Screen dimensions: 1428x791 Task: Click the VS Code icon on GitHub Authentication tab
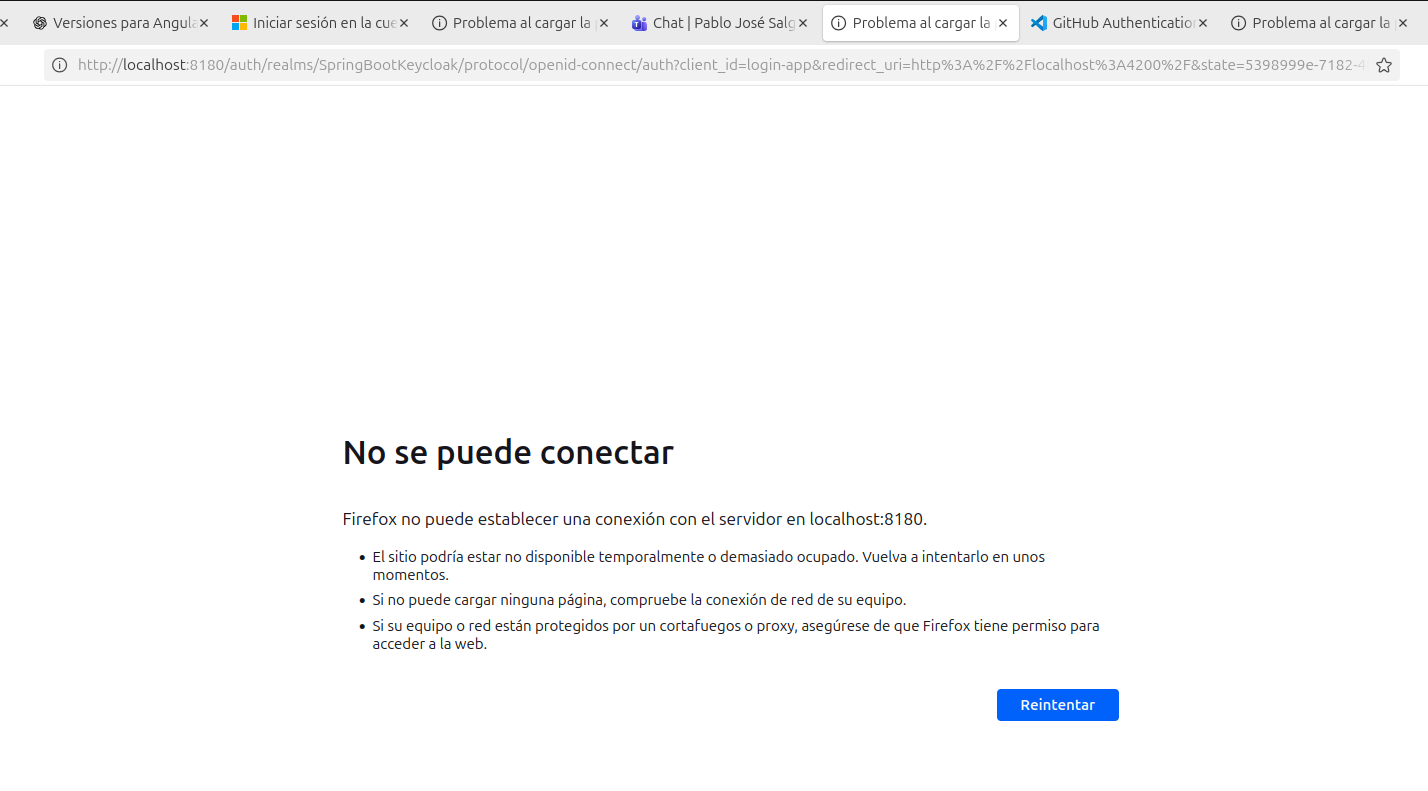click(1039, 23)
